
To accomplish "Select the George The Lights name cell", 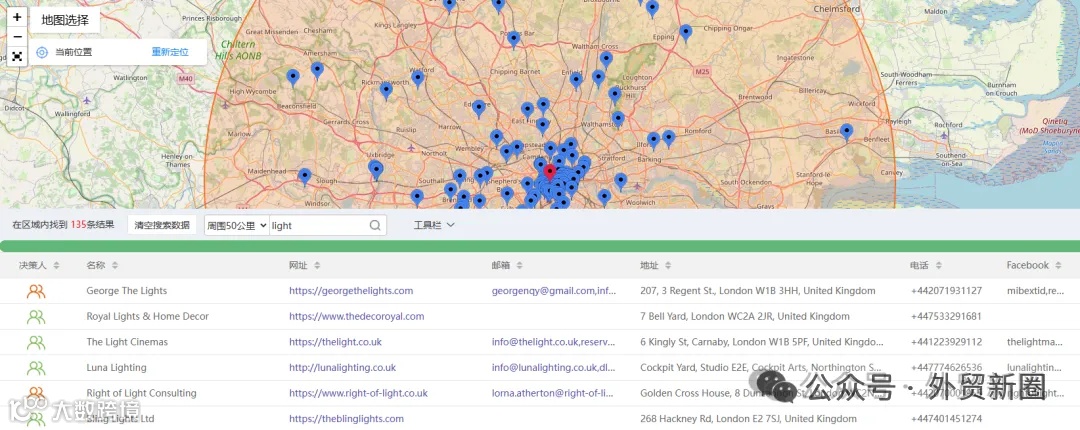I will click(127, 291).
